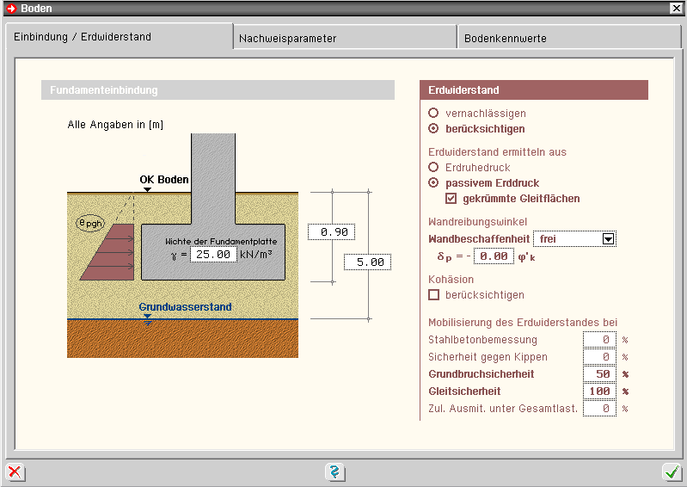Select the 'Erdruhedruck' radio option
Image resolution: width=687 pixels, height=487 pixels.
pyautogui.click(x=433, y=168)
